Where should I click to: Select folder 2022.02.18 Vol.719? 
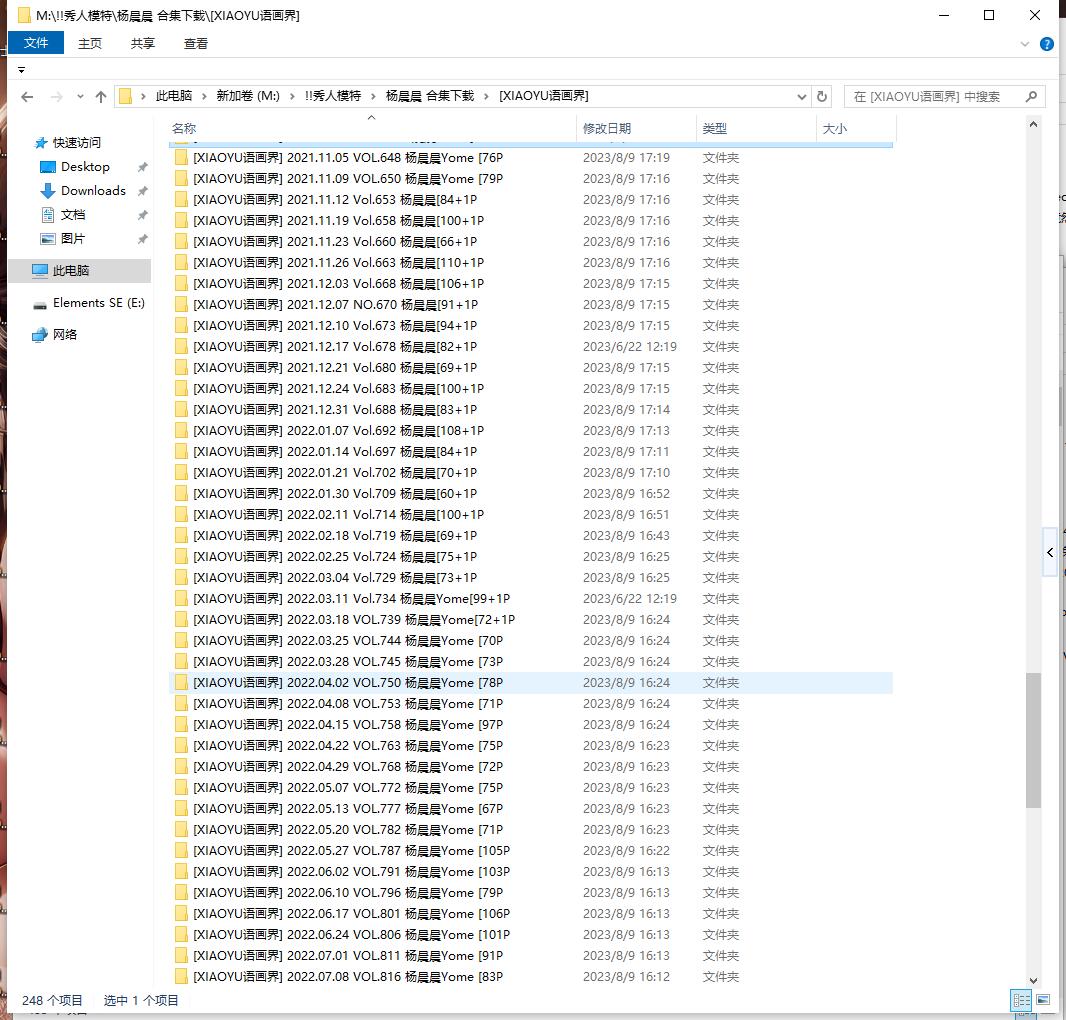click(530, 536)
